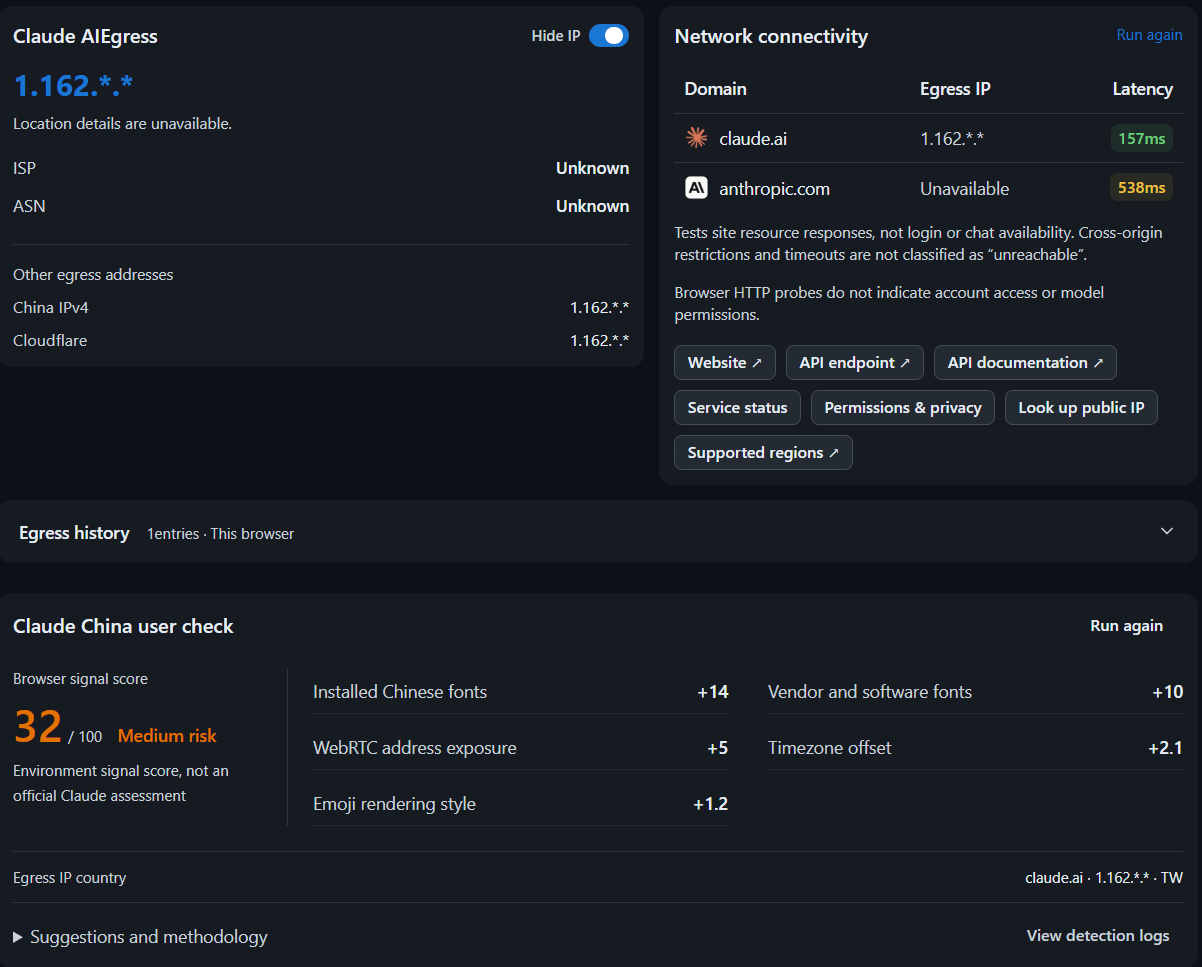This screenshot has width=1202, height=967.
Task: Expand the Egress history chevron
Action: pyautogui.click(x=1167, y=531)
